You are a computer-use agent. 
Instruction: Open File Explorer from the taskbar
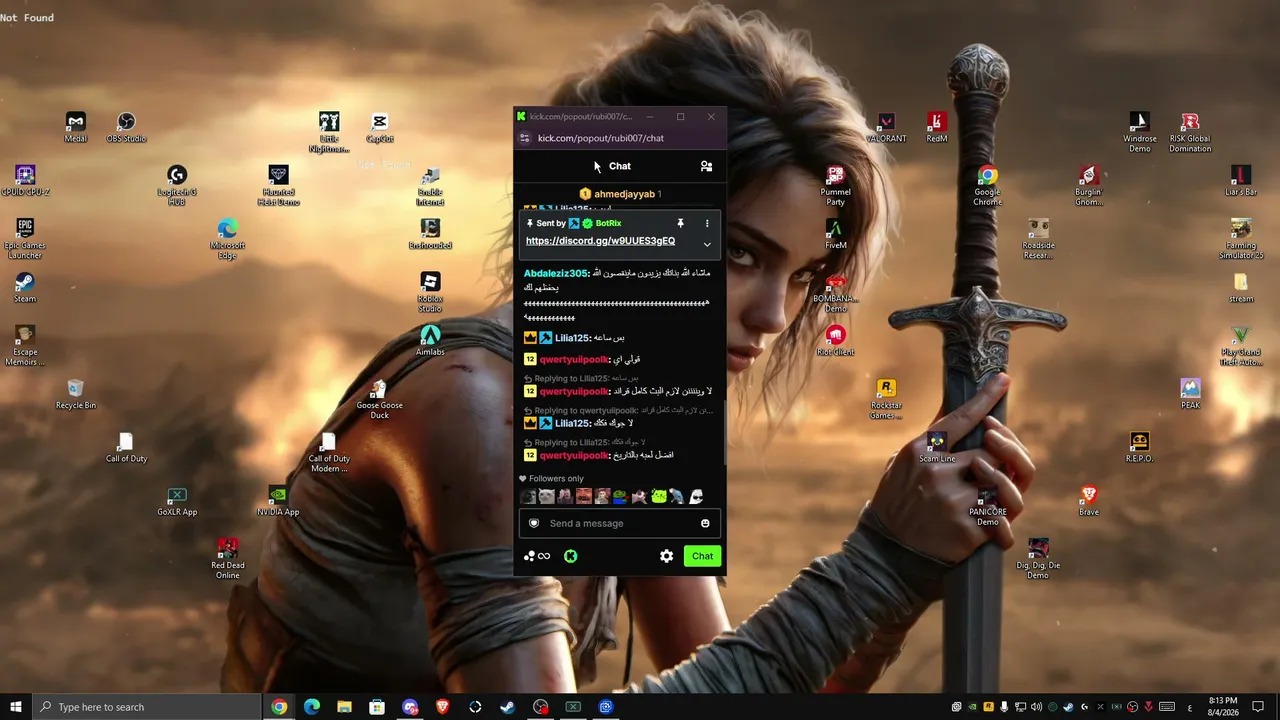[x=344, y=707]
